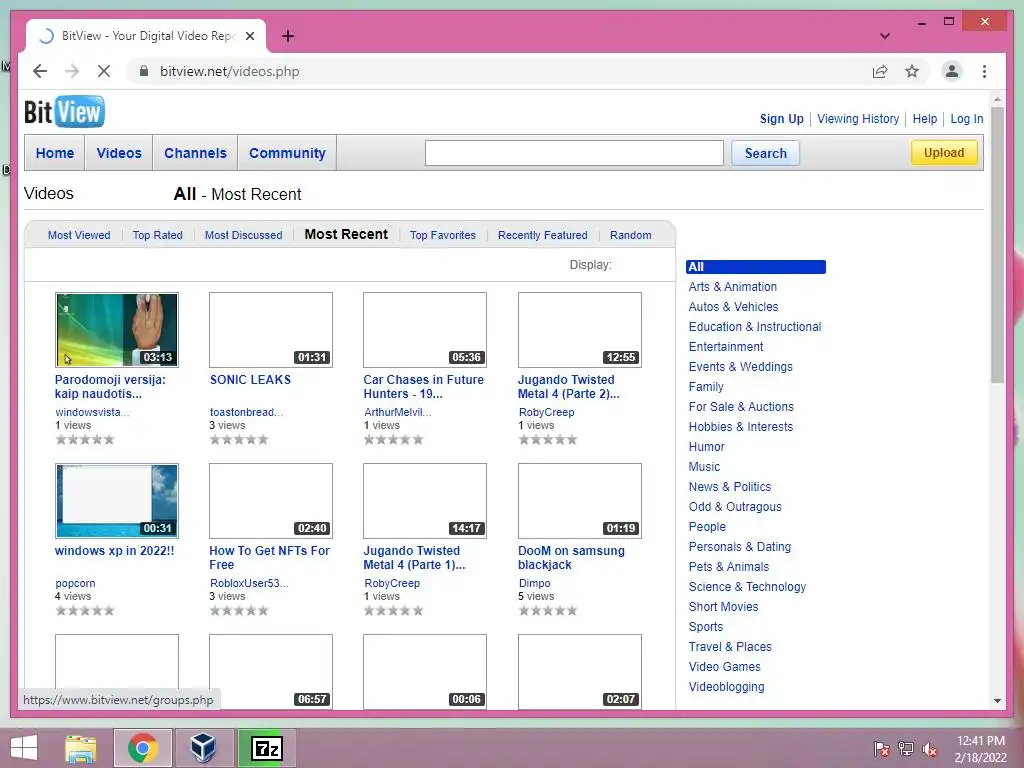Open the Dimpo uploader channel
Image resolution: width=1024 pixels, height=768 pixels.
pos(534,583)
